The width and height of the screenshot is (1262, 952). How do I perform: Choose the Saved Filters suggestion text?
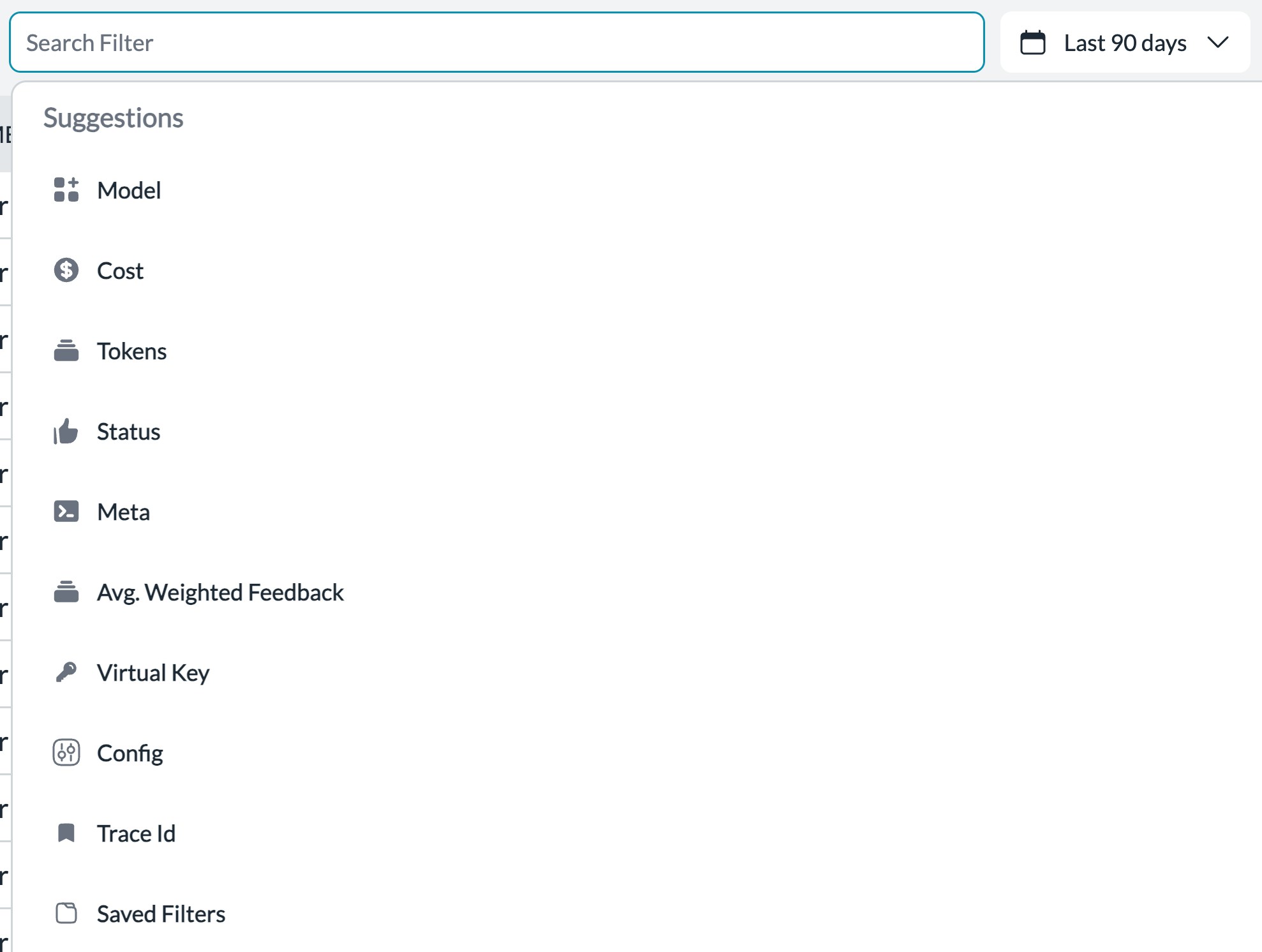click(x=161, y=914)
